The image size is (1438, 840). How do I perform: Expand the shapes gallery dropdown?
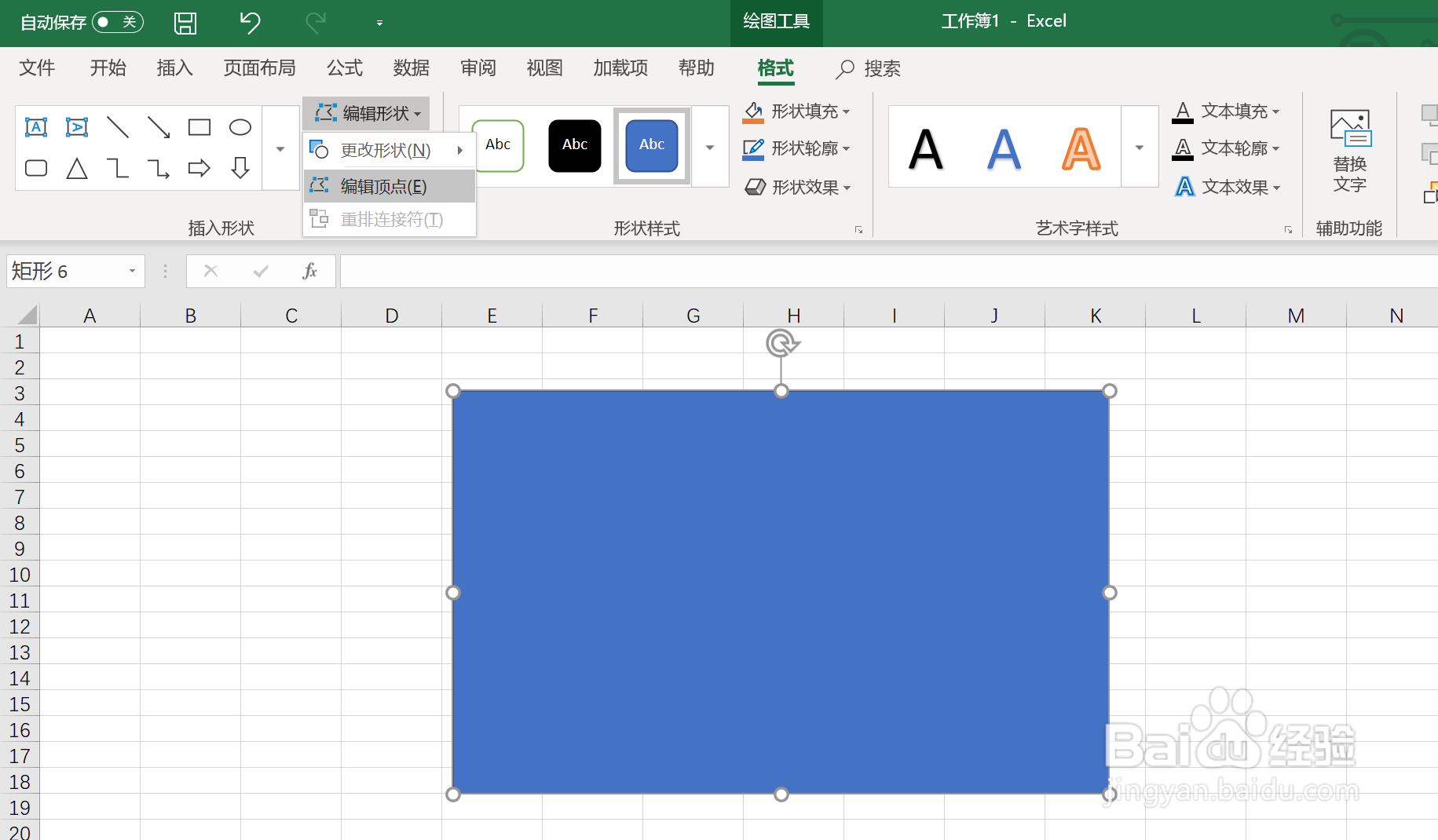tap(280, 148)
